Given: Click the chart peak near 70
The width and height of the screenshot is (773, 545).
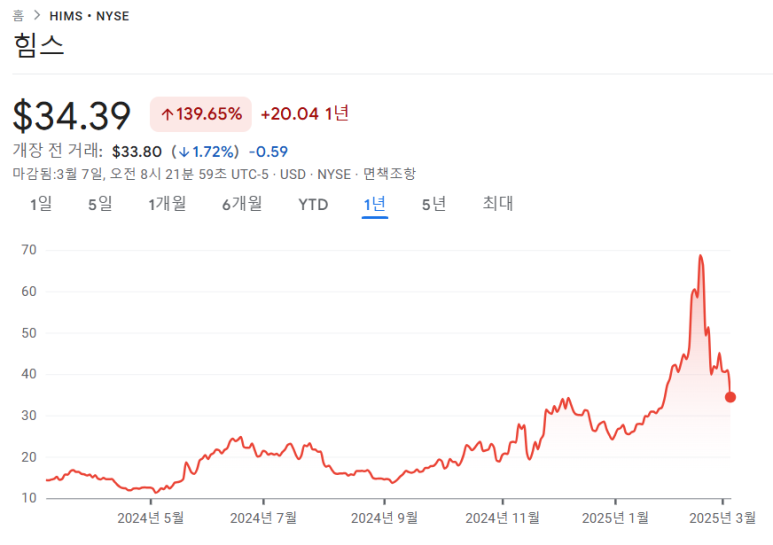Looking at the screenshot, I should tap(700, 256).
